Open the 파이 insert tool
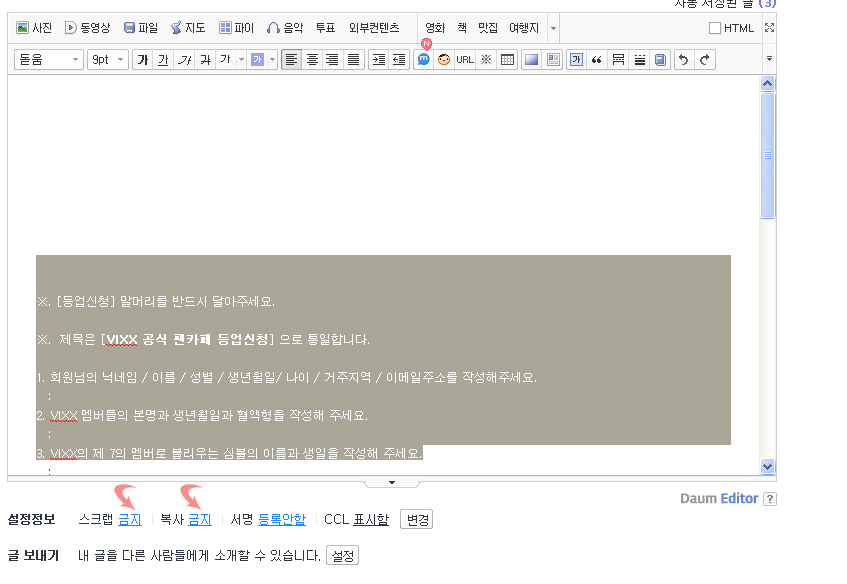The height and width of the screenshot is (584, 847). point(237,28)
